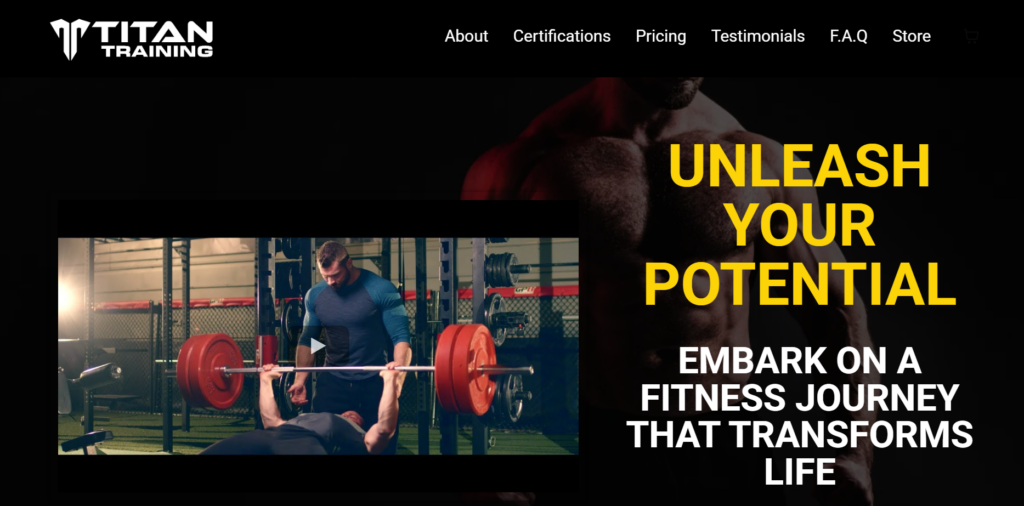The image size is (1024, 506).
Task: Click the yellow YOUR headline word
Action: (x=801, y=225)
